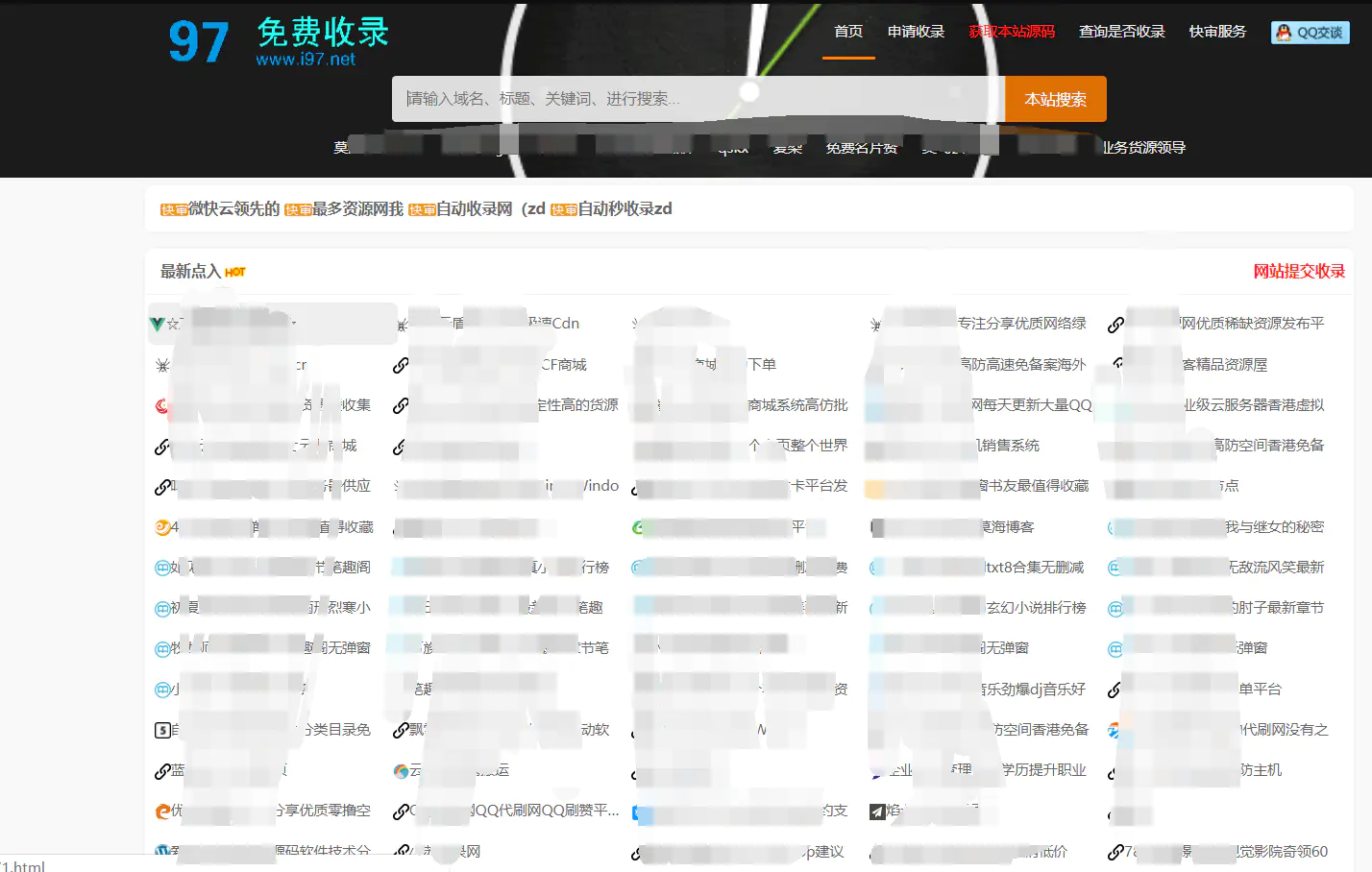The image size is (1372, 872).
Task: Click the blue lightning favicon near the 代刷网 entry
Action: [1115, 730]
